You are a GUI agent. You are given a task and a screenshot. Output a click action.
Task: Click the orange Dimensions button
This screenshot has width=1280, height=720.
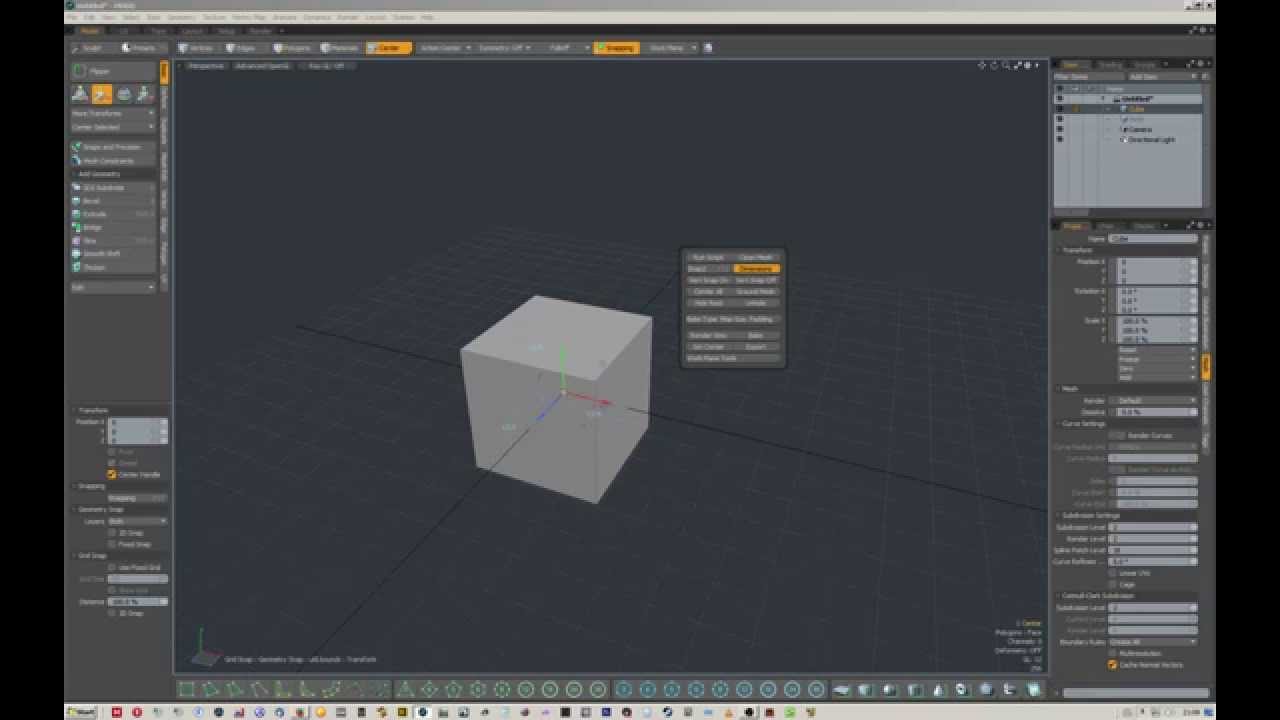click(756, 268)
